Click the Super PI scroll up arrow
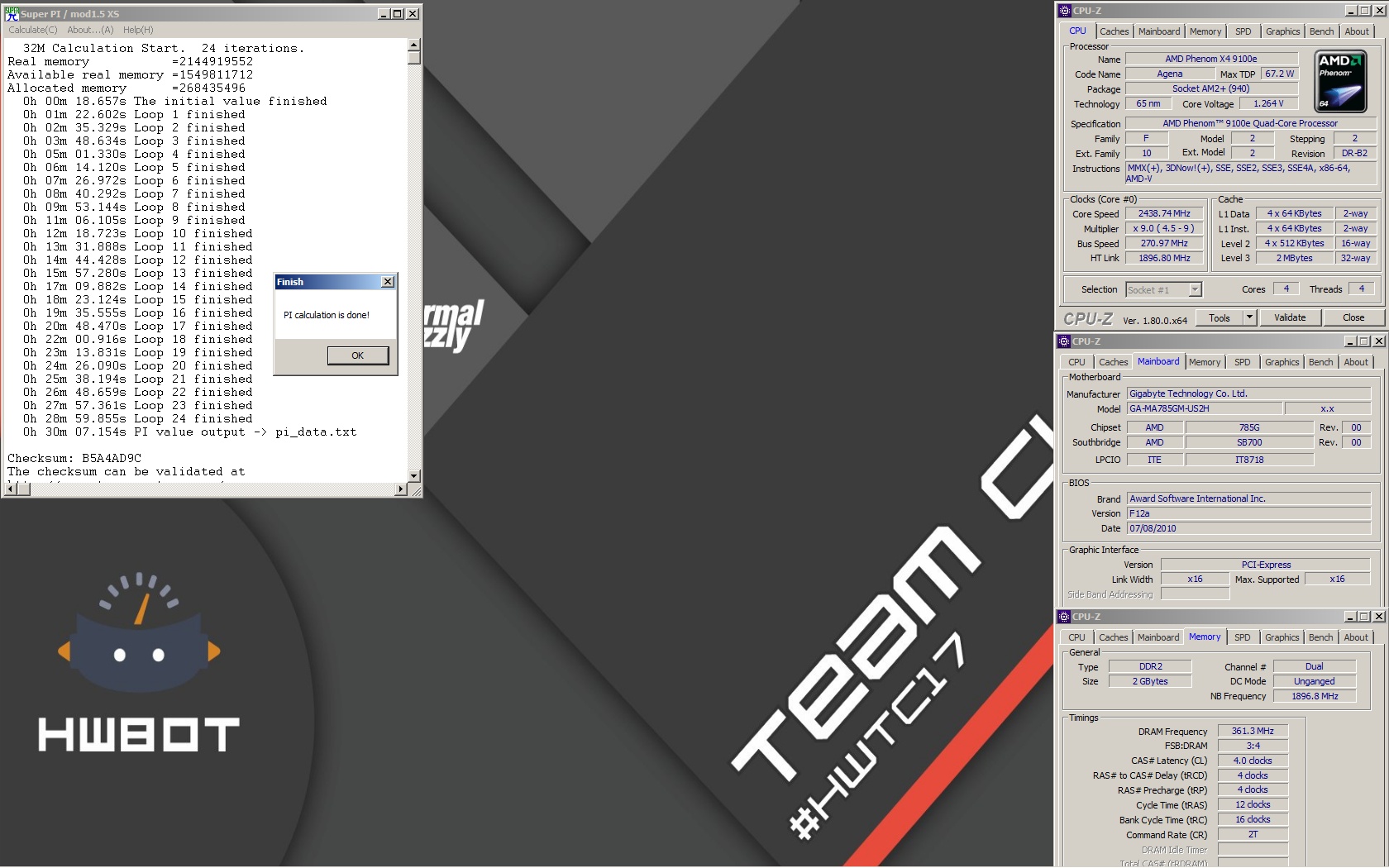This screenshot has height=868, width=1389. pyautogui.click(x=414, y=45)
